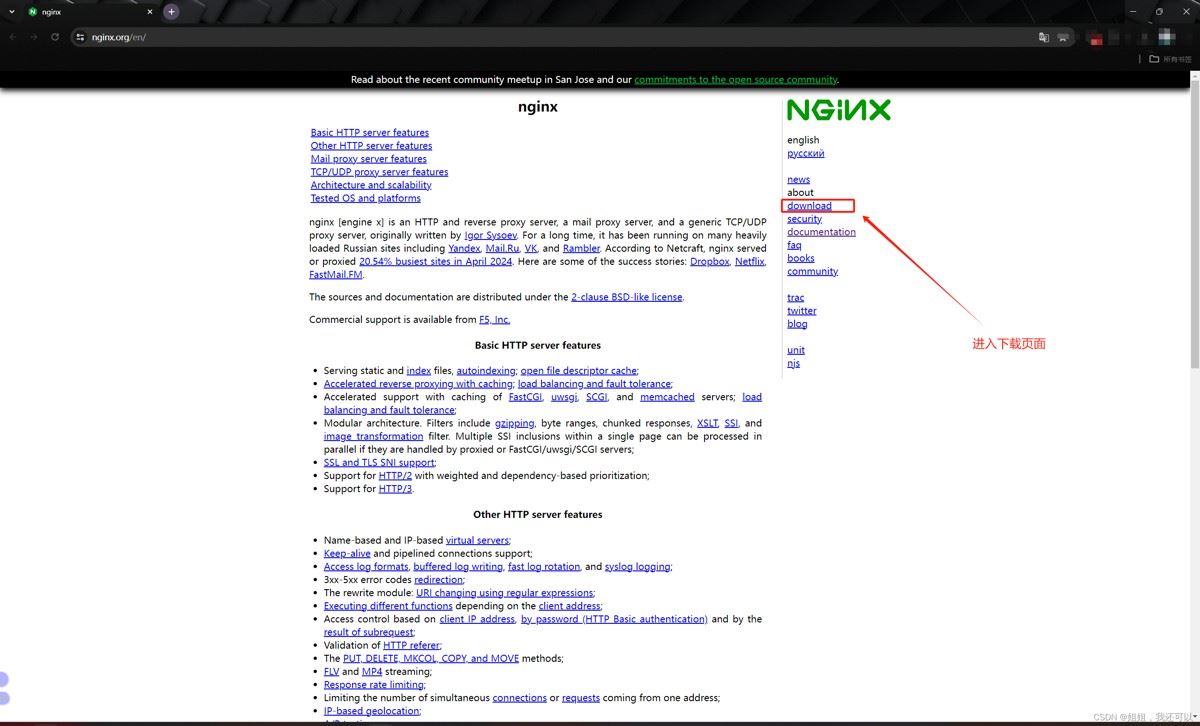Image resolution: width=1200 pixels, height=726 pixels.
Task: Open the njs link in sidebar
Action: [793, 363]
